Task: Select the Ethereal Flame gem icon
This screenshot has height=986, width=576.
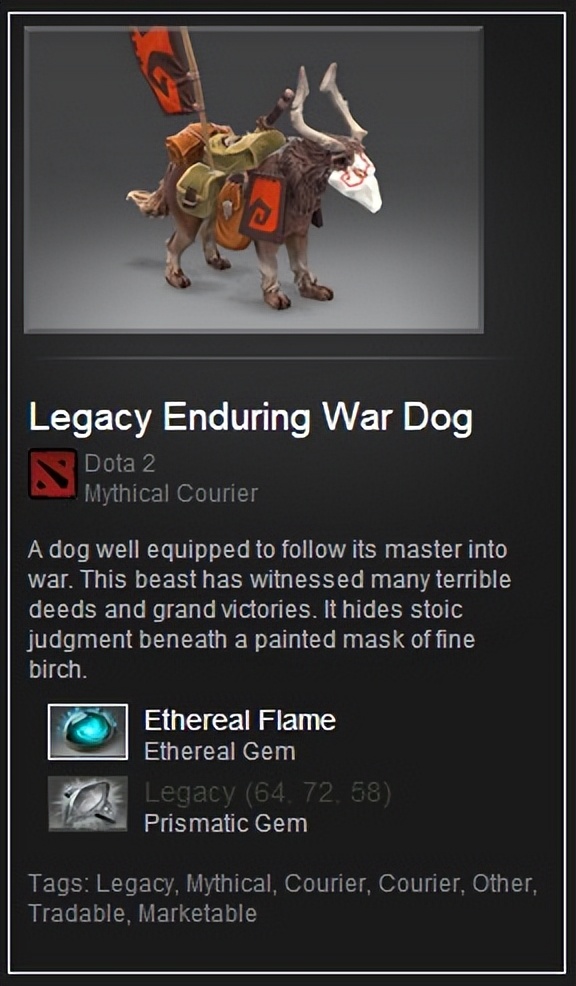Action: (x=88, y=732)
